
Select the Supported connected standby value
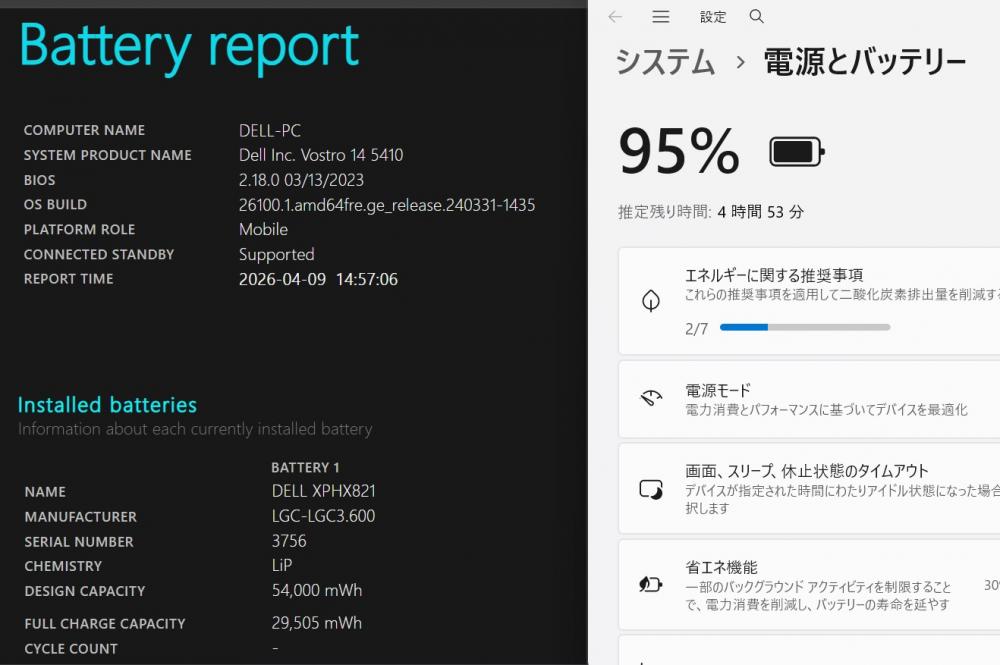click(277, 254)
